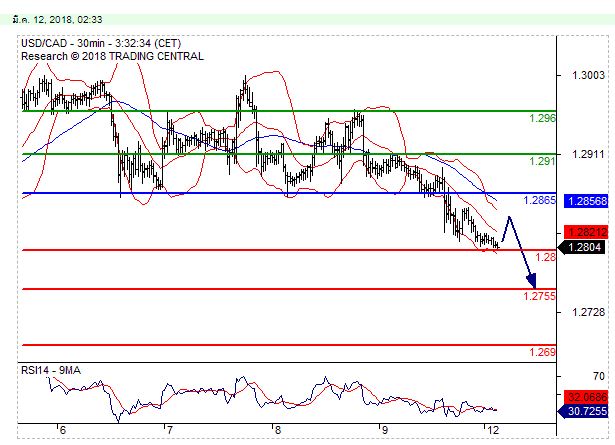
Task: Click the red 1.2755 support label
Action: [540, 296]
